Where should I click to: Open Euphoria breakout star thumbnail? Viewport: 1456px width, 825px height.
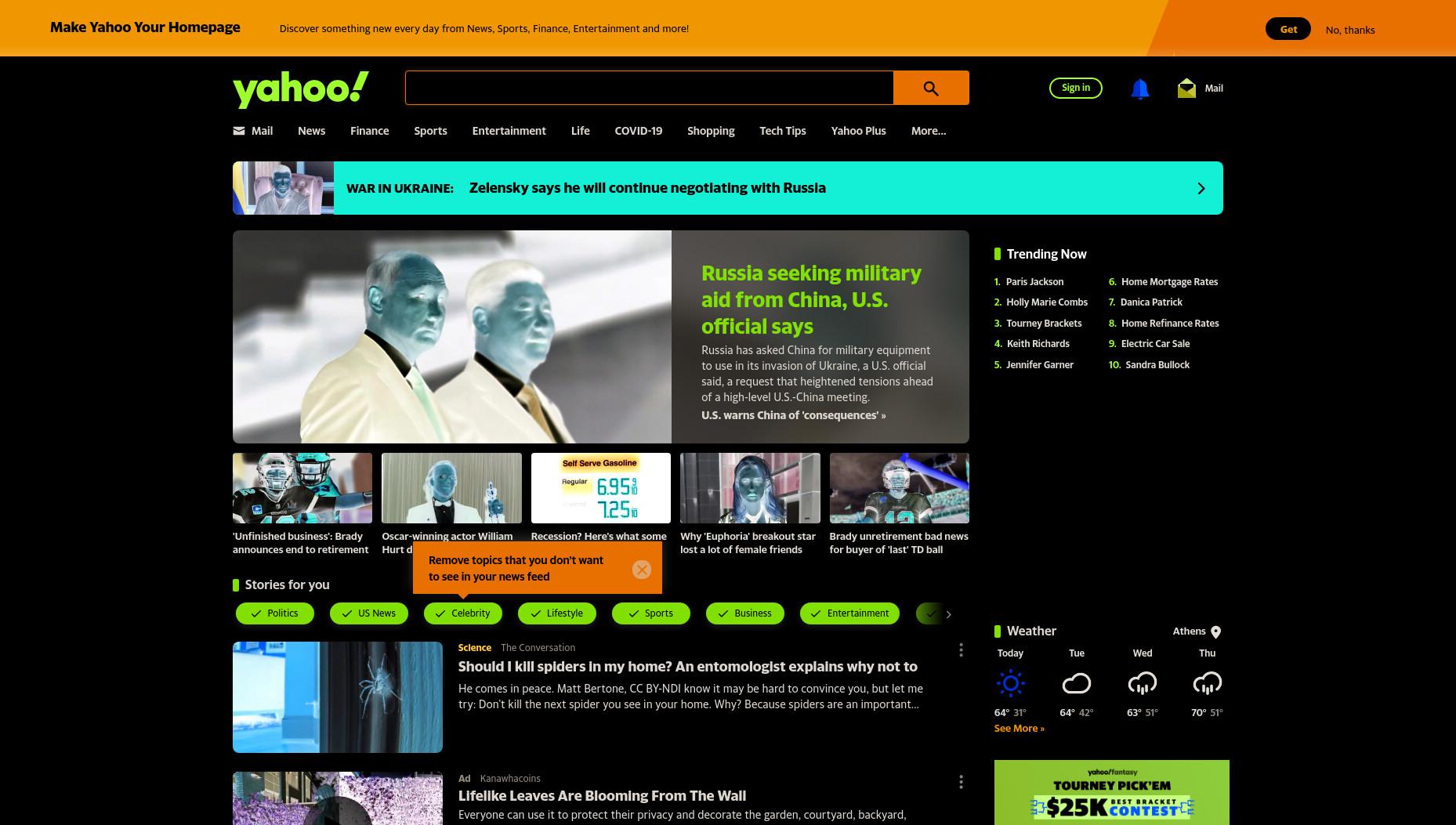pyautogui.click(x=750, y=488)
